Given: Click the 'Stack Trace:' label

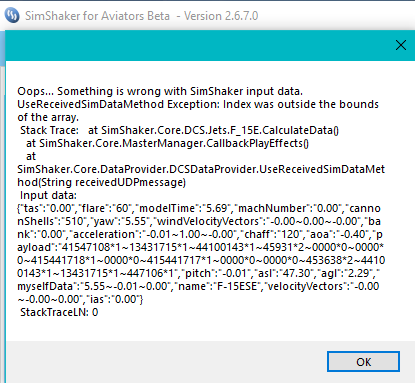Looking at the screenshot, I should click(x=49, y=130).
